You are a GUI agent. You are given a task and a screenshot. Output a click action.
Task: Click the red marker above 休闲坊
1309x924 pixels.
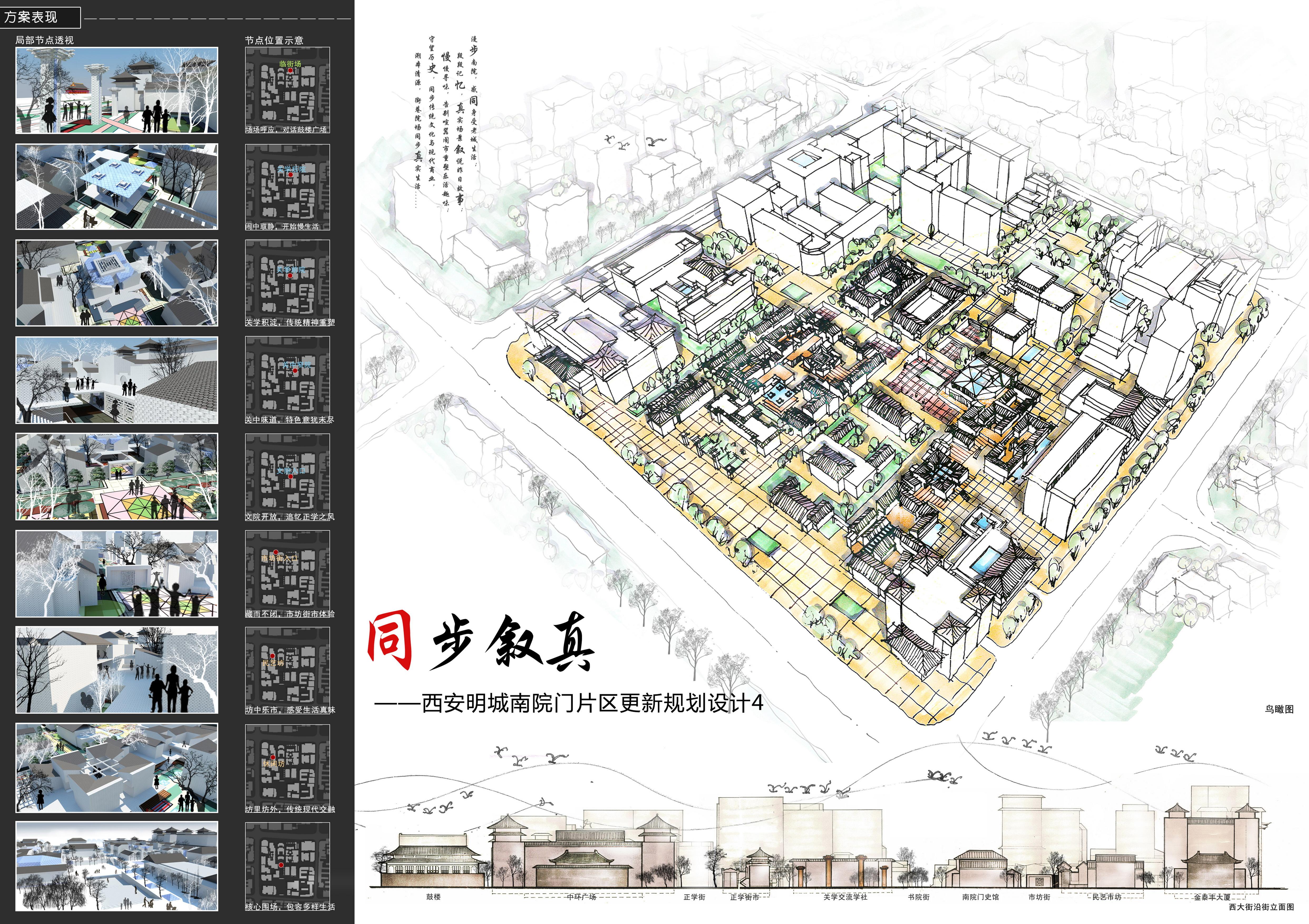point(272,758)
